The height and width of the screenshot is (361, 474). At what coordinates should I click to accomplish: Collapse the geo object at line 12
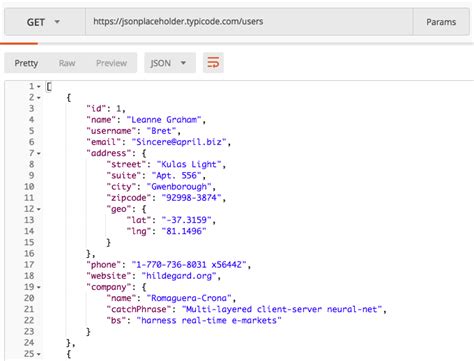coord(39,209)
